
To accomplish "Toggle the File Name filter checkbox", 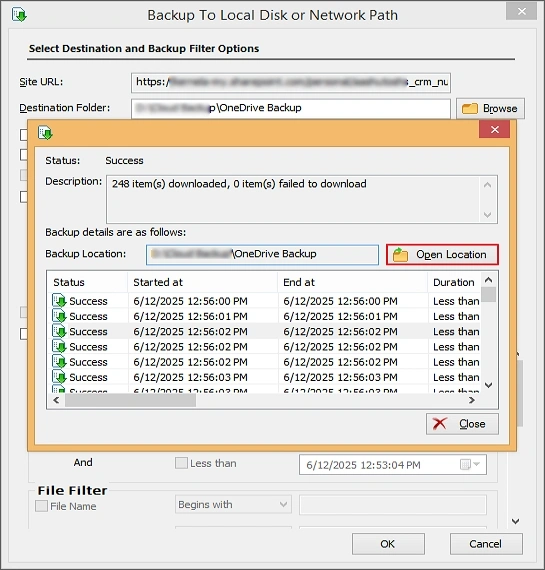I will (41, 506).
